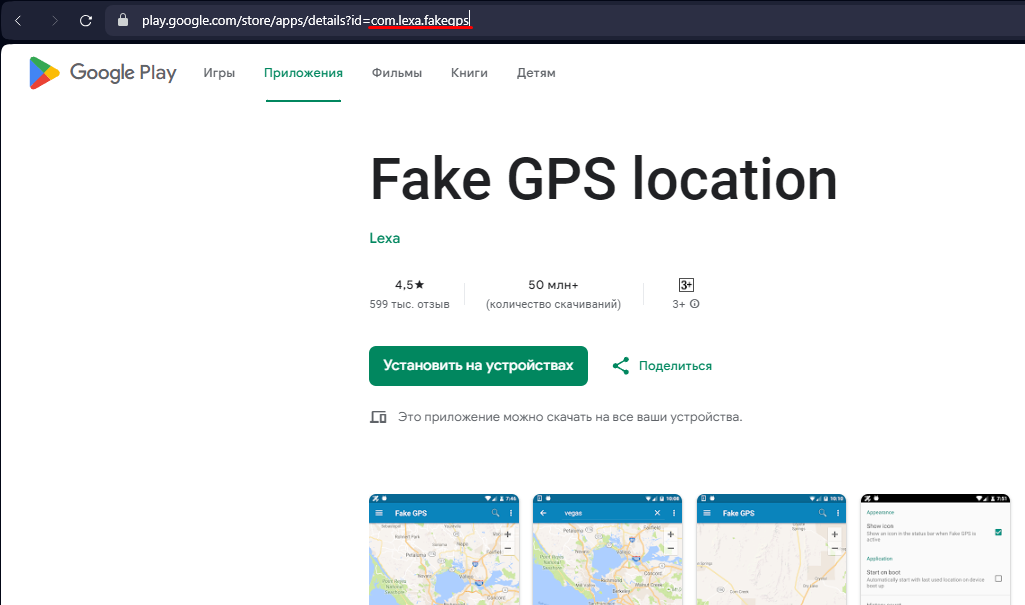Click the browser forward arrow
Image resolution: width=1025 pixels, height=605 pixels.
[53, 20]
